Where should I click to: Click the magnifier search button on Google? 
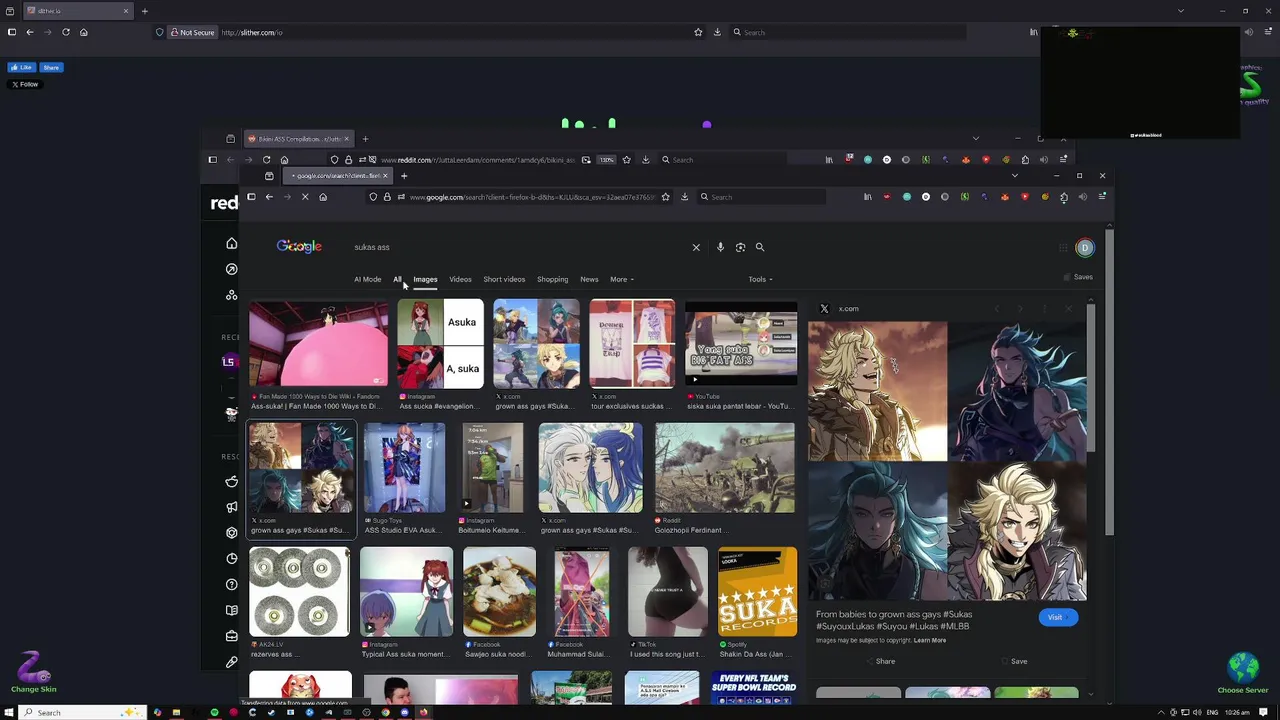click(x=760, y=247)
